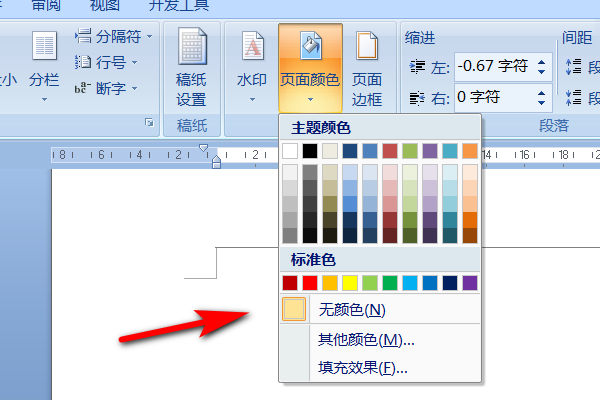Pick the black theme color swatch
Screen dimensions: 600x400
(x=310, y=151)
